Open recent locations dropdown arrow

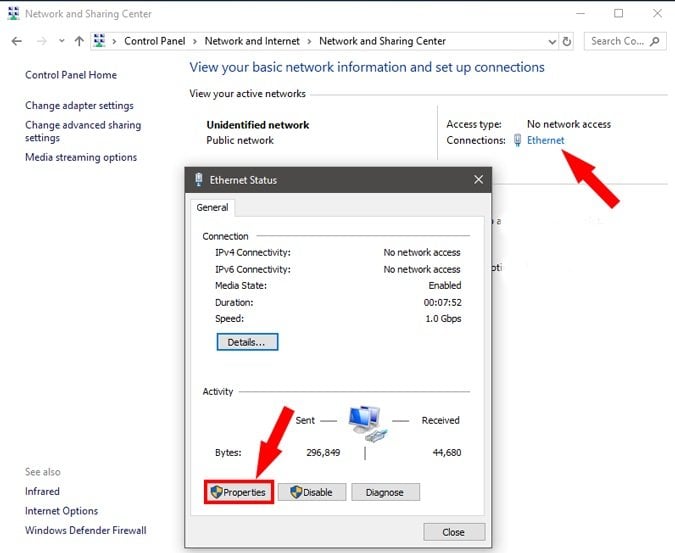pos(62,41)
